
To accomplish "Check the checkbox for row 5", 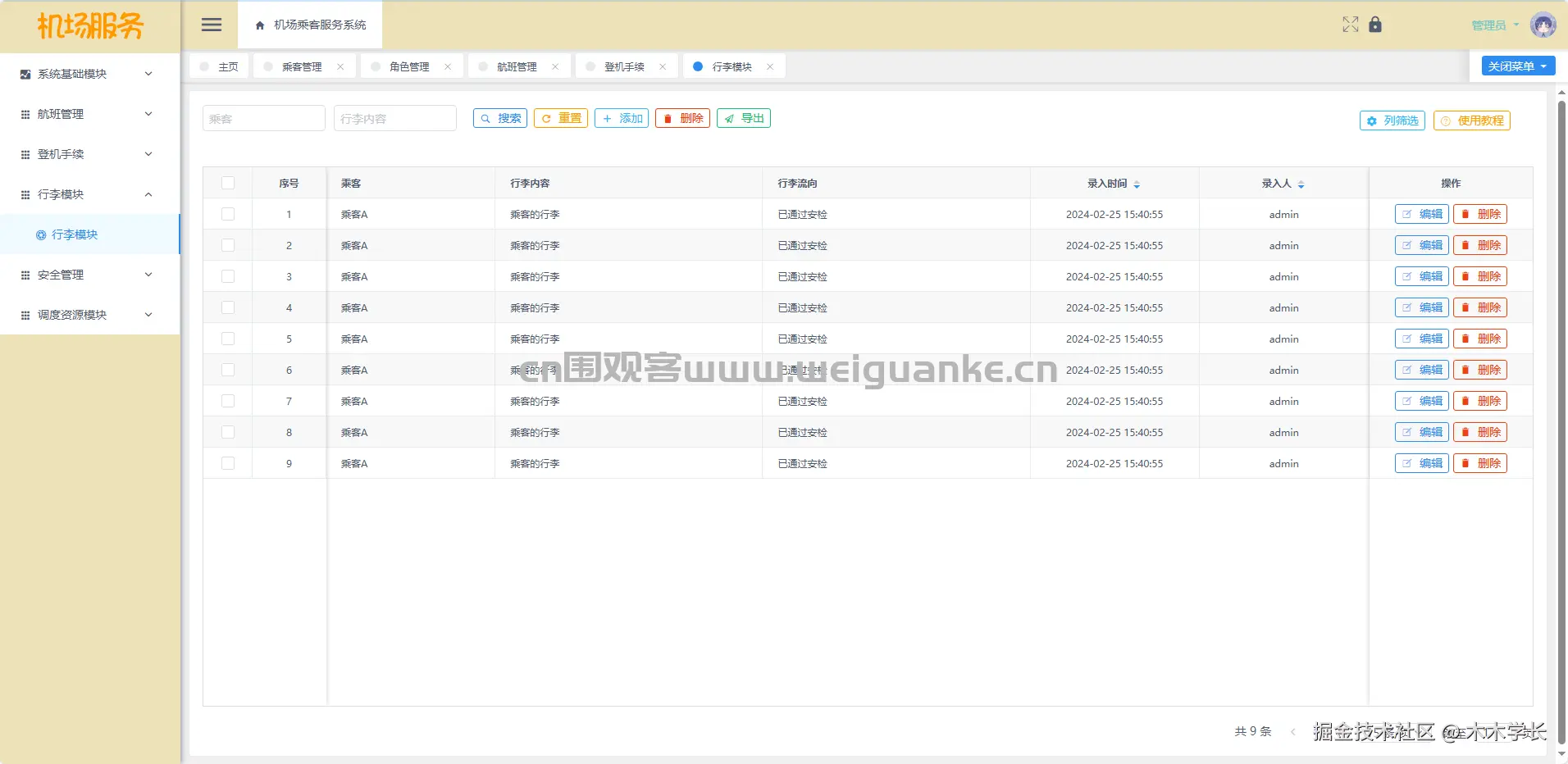I will (228, 339).
